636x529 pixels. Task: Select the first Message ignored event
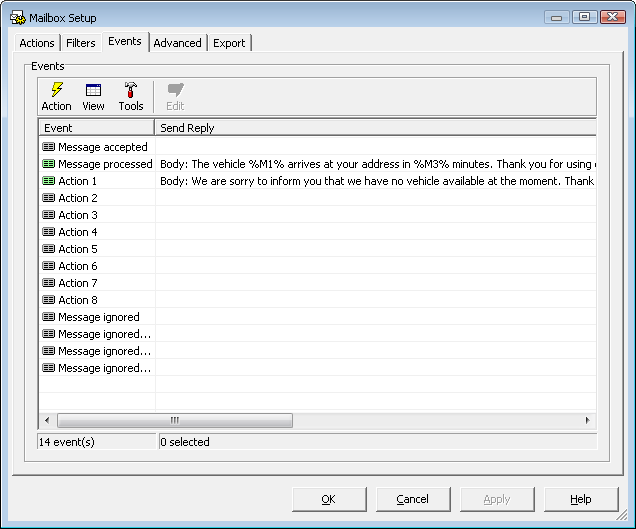click(x=98, y=317)
